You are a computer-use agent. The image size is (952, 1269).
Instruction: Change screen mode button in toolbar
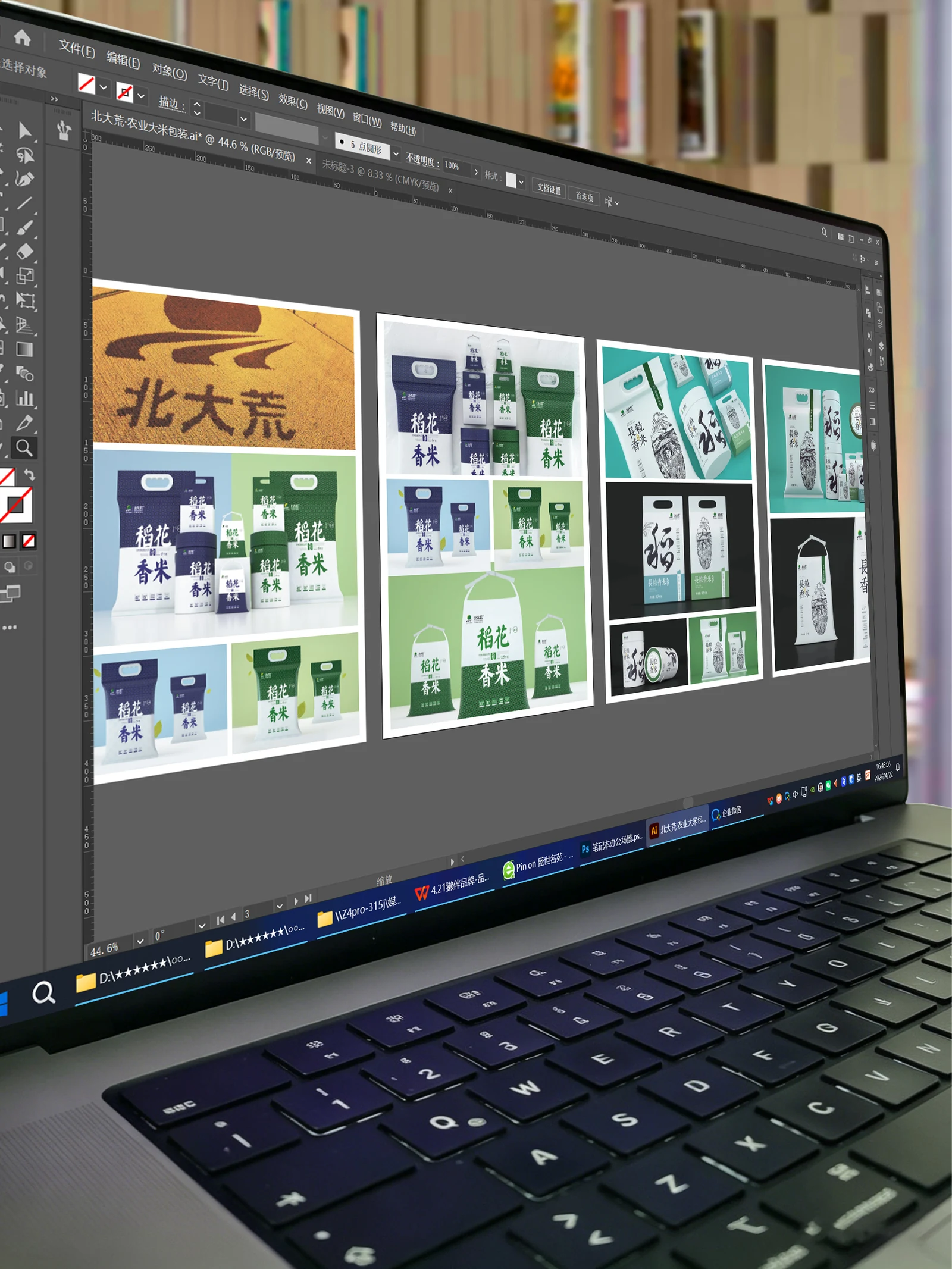click(10, 593)
